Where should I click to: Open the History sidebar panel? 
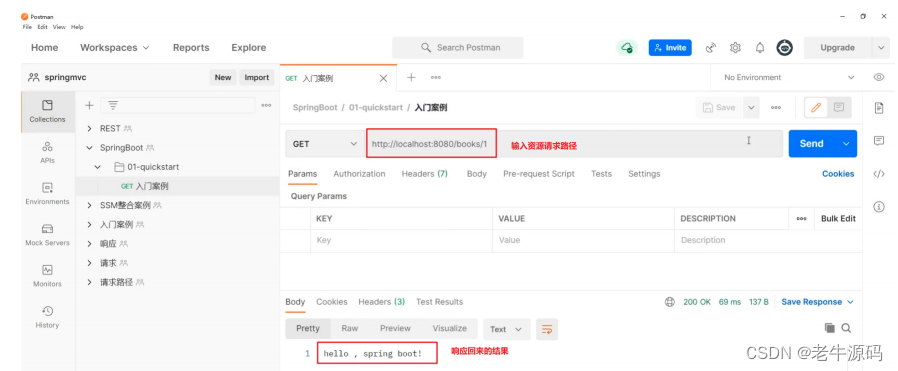pos(48,318)
